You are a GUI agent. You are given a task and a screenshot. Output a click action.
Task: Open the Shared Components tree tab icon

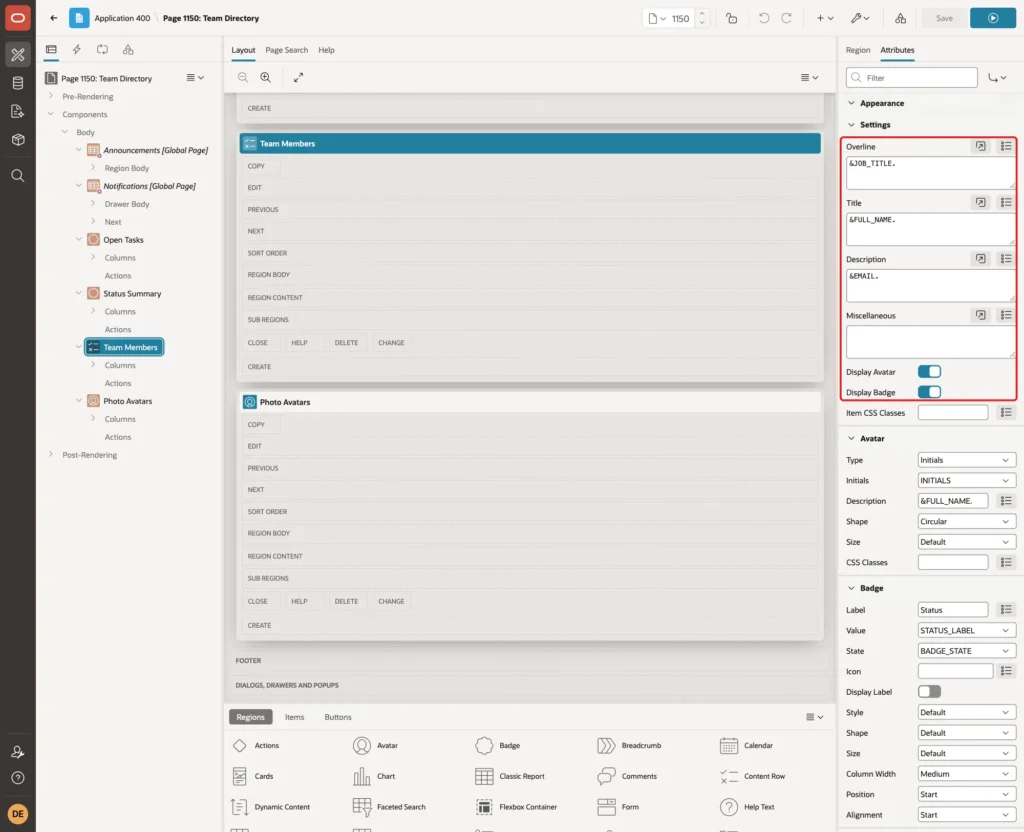click(128, 50)
